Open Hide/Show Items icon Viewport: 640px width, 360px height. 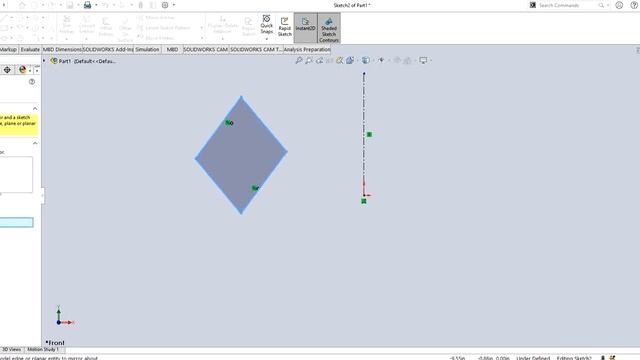[x=381, y=60]
